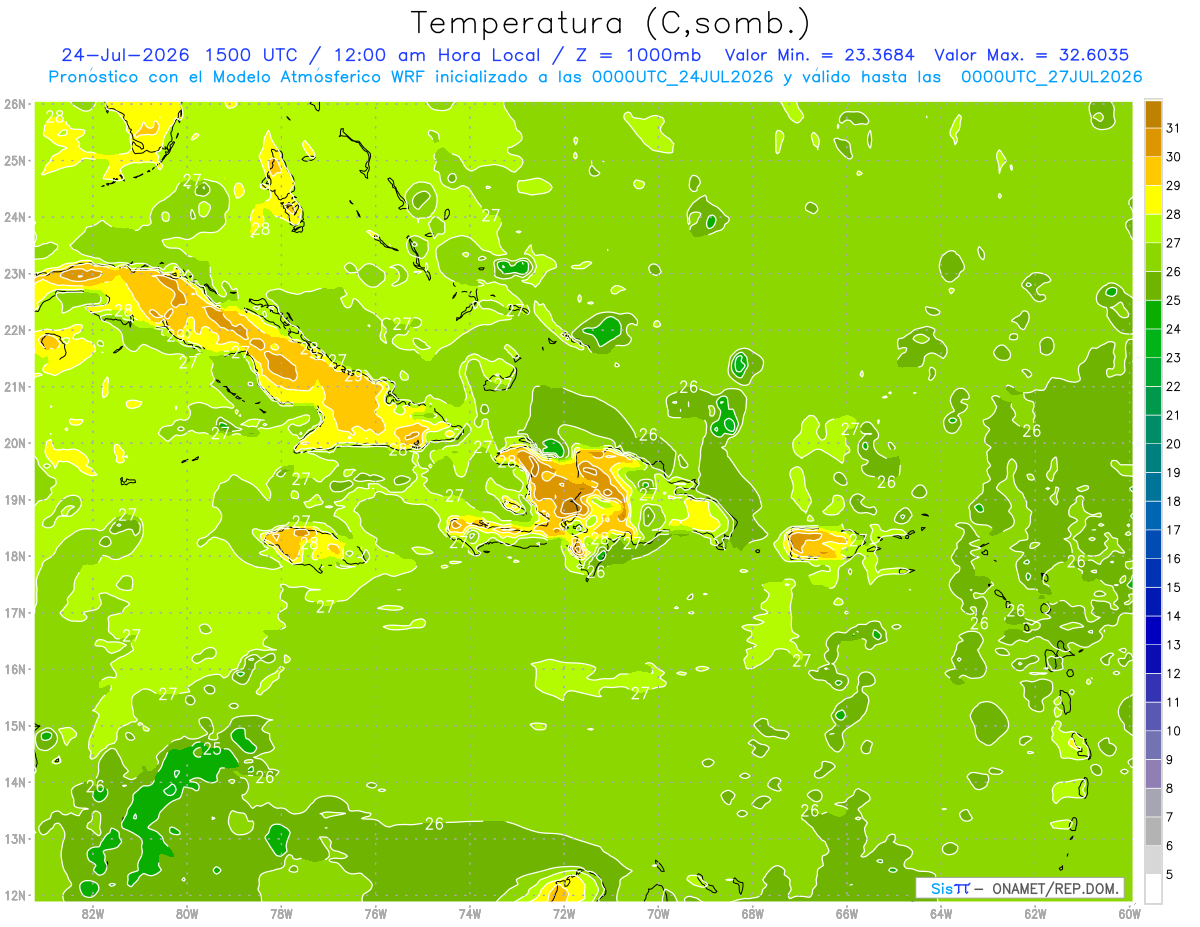1200x927 pixels.
Task: Pick the gray legend swatch between 6 and 7
Action: click(1153, 831)
